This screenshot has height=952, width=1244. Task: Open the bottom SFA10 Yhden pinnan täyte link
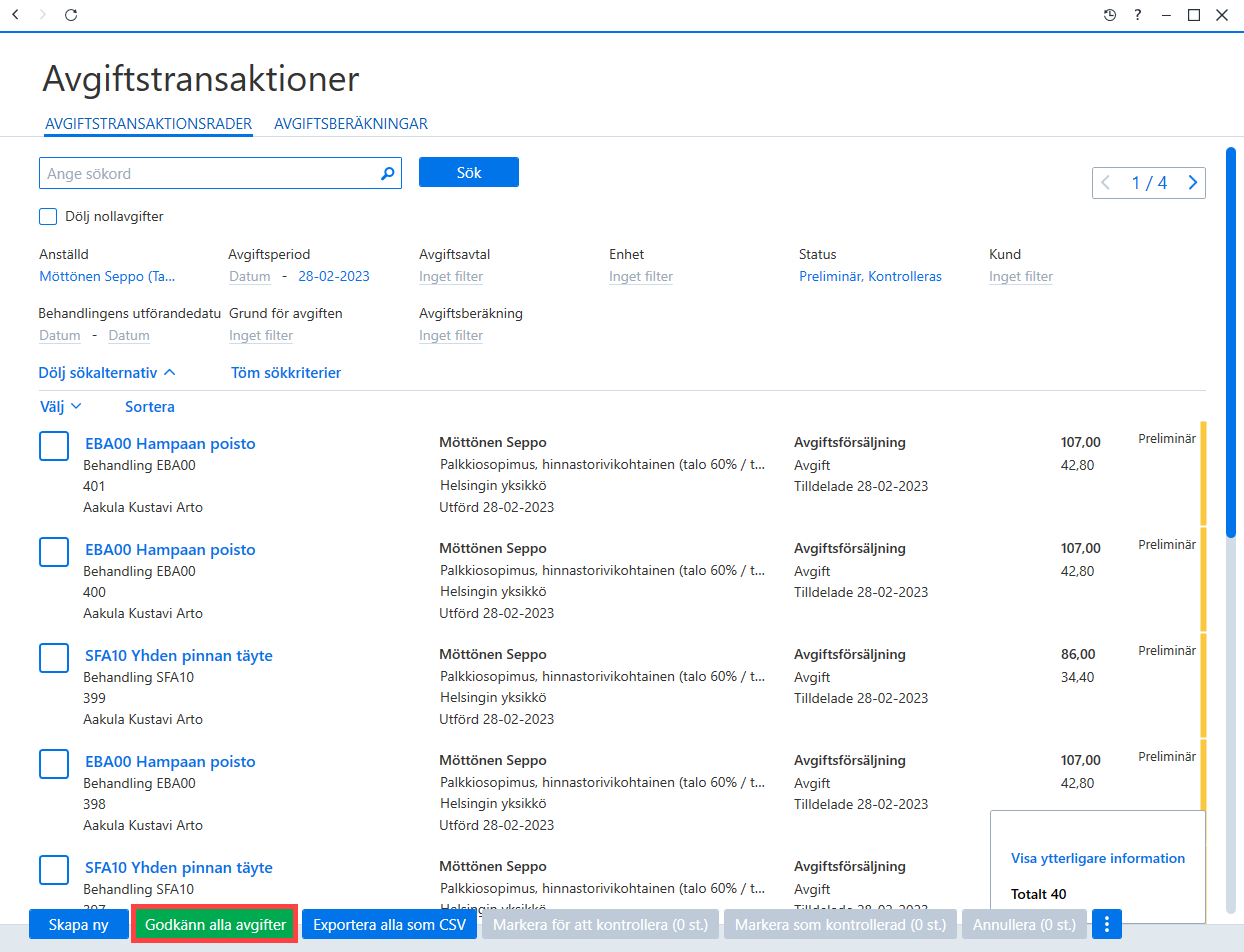point(178,867)
